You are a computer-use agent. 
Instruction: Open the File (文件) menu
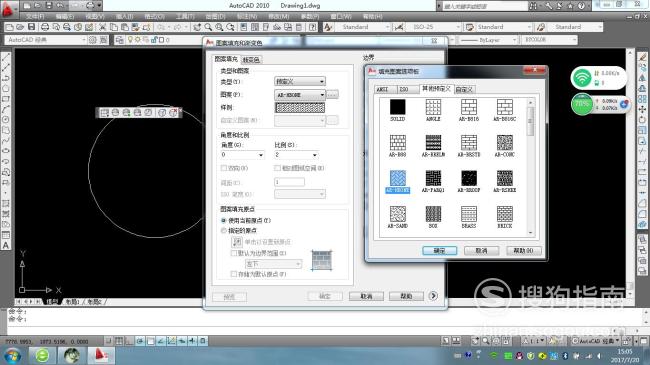[x=35, y=16]
